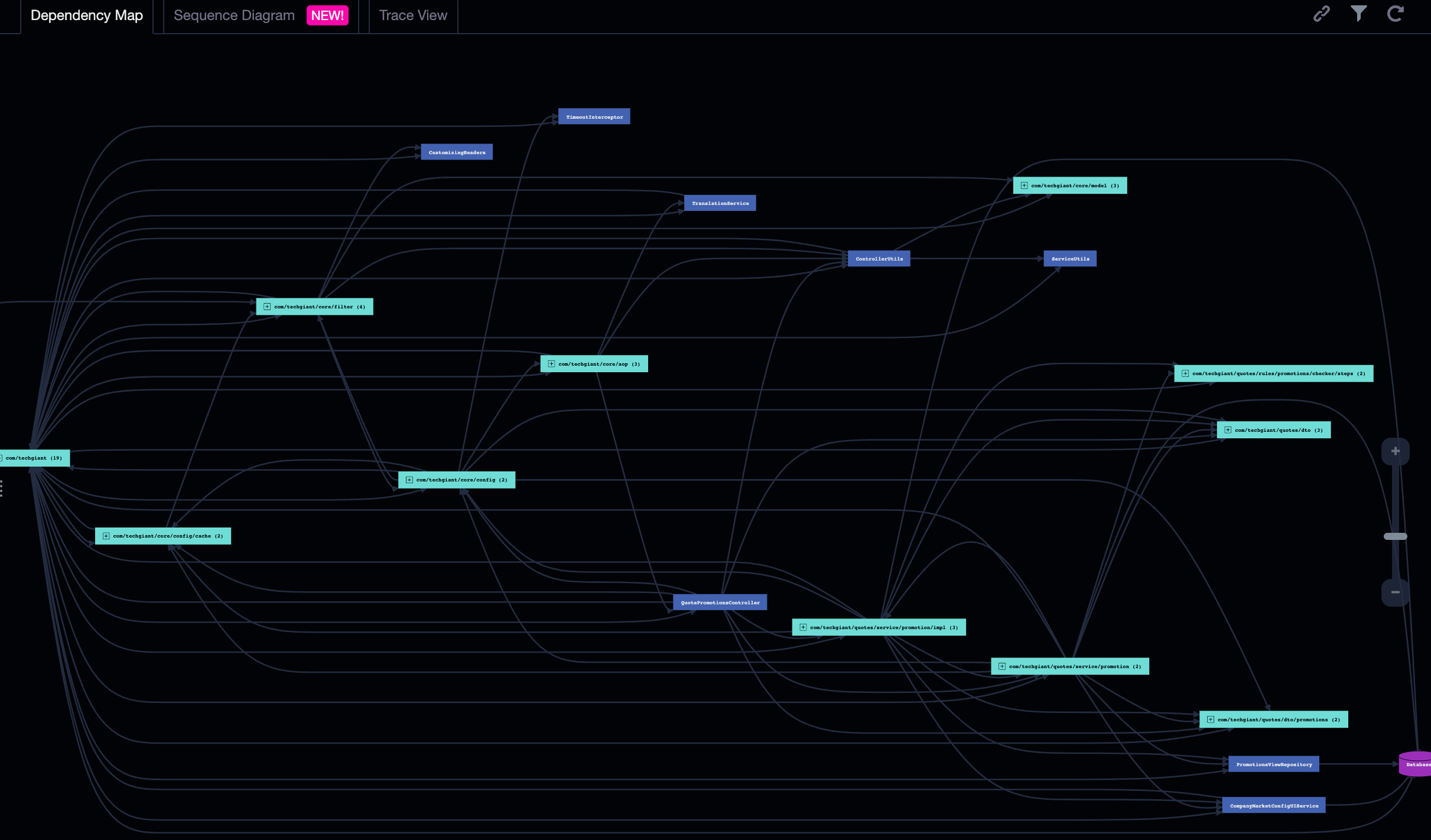Image resolution: width=1431 pixels, height=840 pixels.
Task: Select the QuotePromotionsController node
Action: click(x=720, y=602)
